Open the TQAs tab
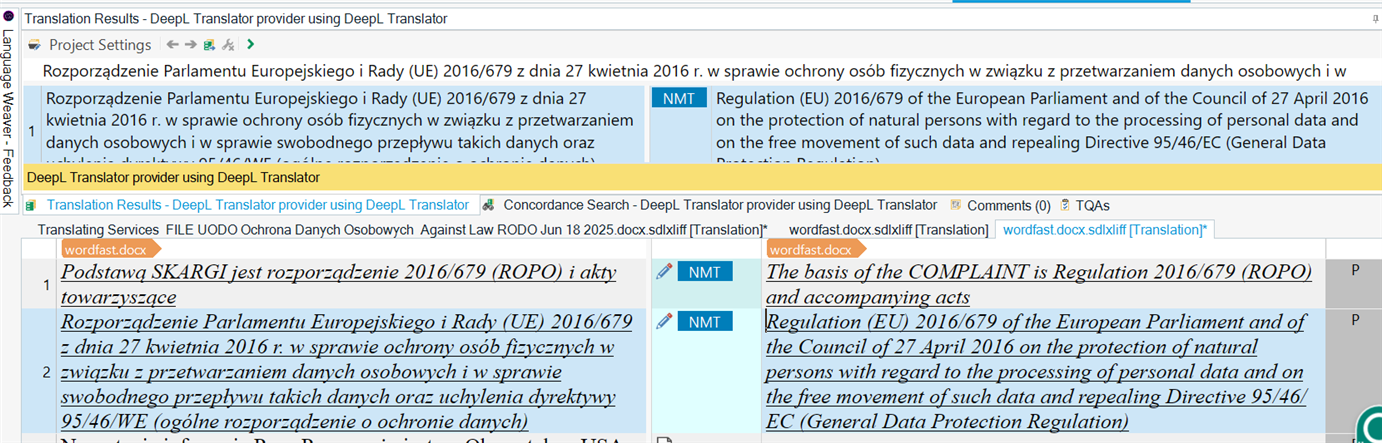 (1084, 206)
